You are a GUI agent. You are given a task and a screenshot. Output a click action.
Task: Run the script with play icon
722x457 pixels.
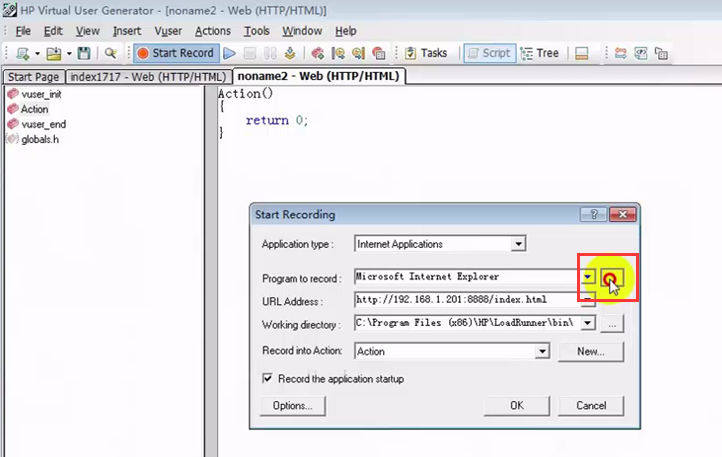[x=229, y=53]
